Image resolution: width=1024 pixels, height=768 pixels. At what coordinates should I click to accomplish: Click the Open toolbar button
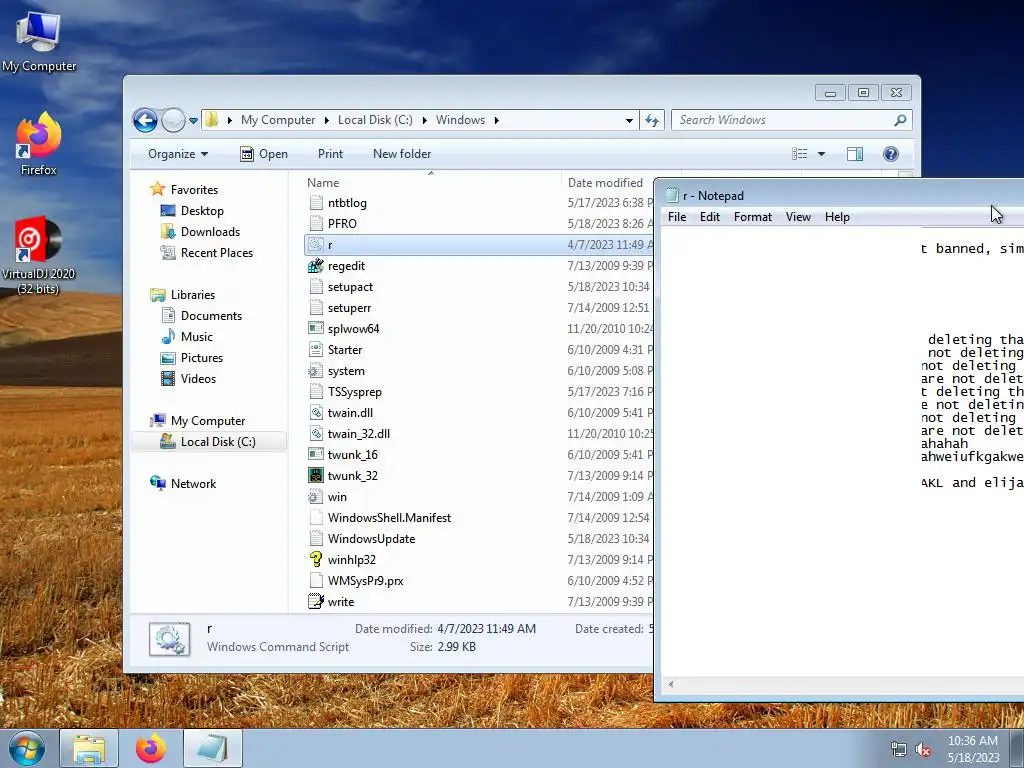264,154
